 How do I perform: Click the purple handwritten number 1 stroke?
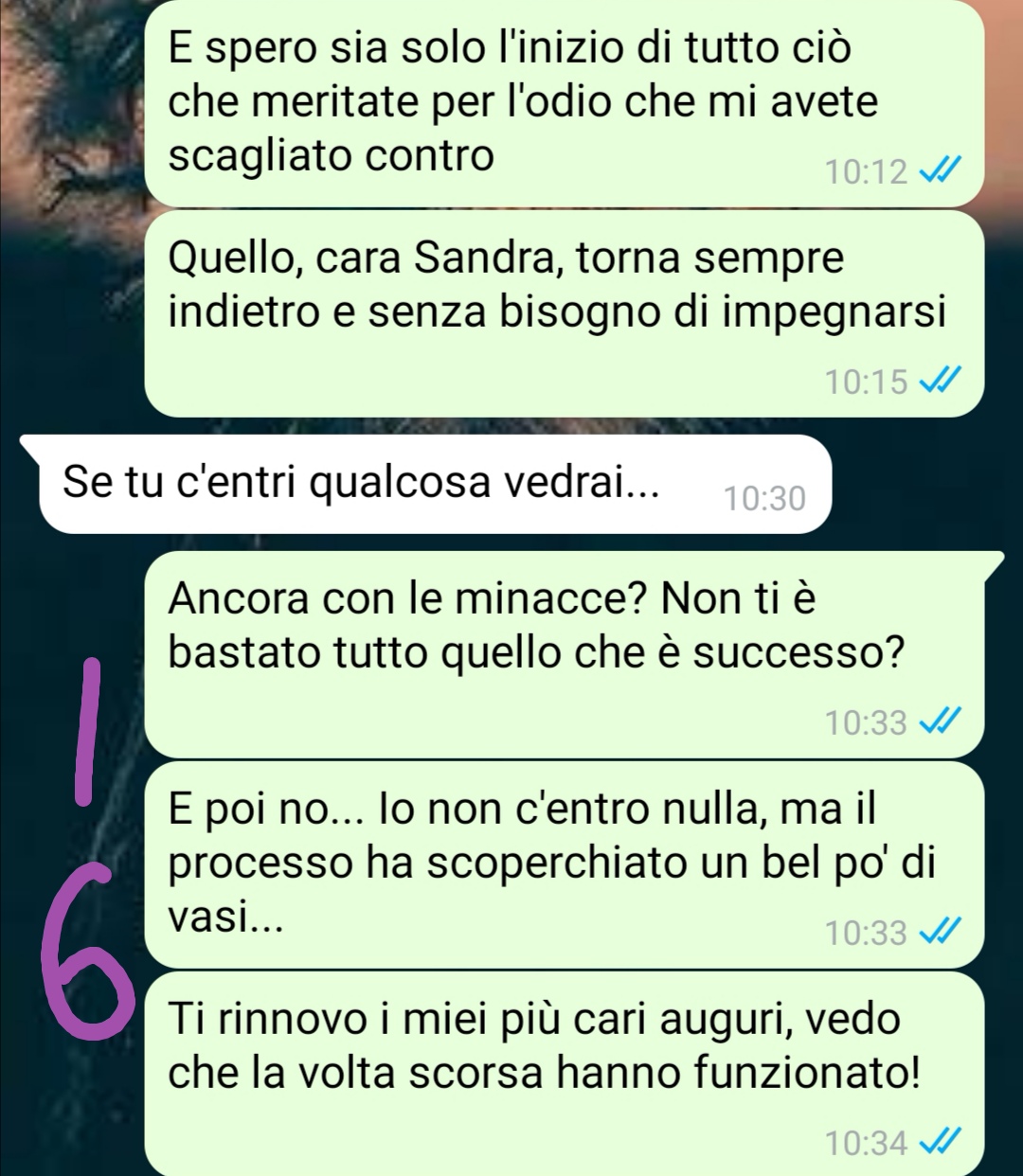[x=86, y=731]
